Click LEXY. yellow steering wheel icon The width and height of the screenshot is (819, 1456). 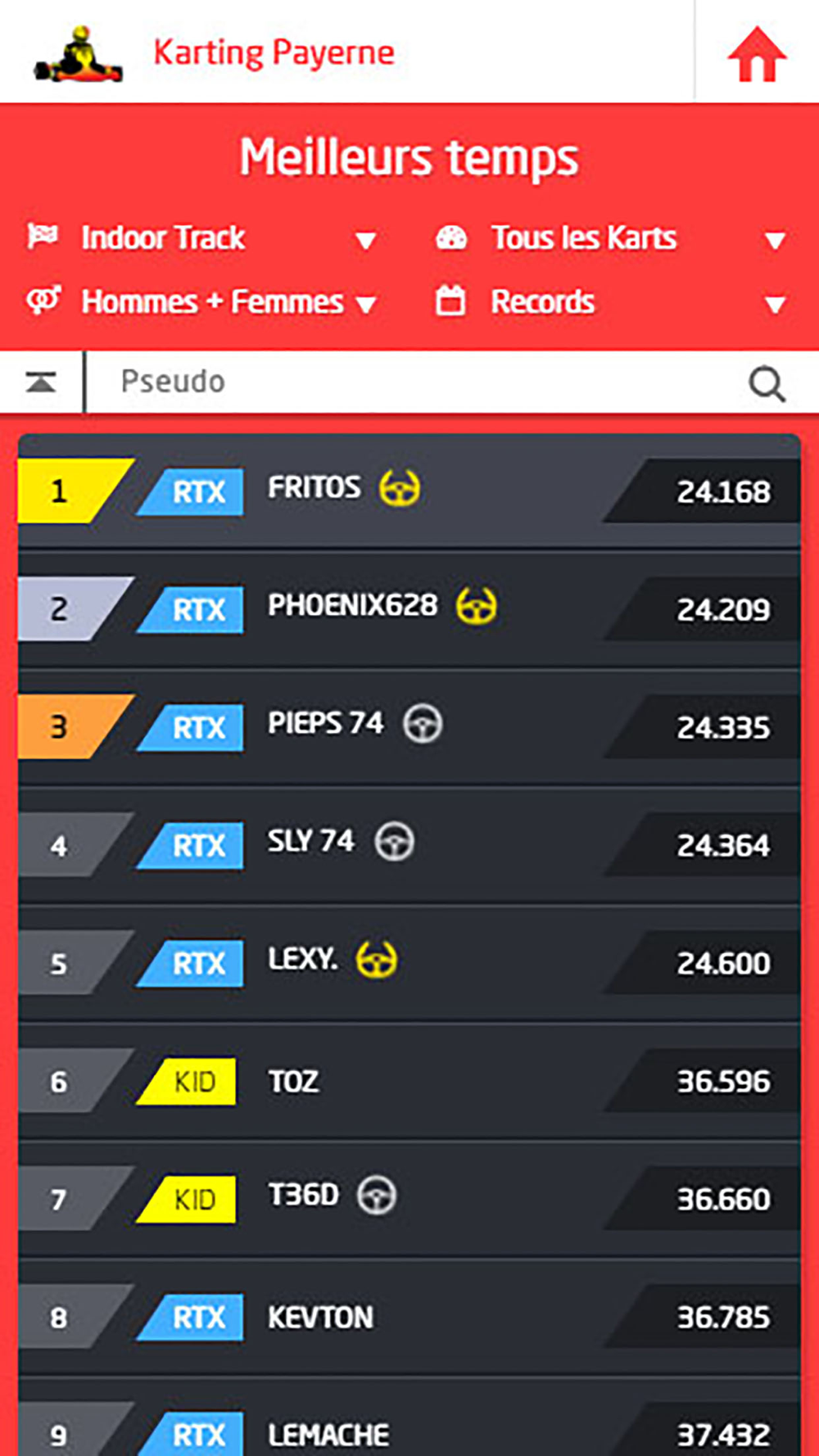[376, 960]
